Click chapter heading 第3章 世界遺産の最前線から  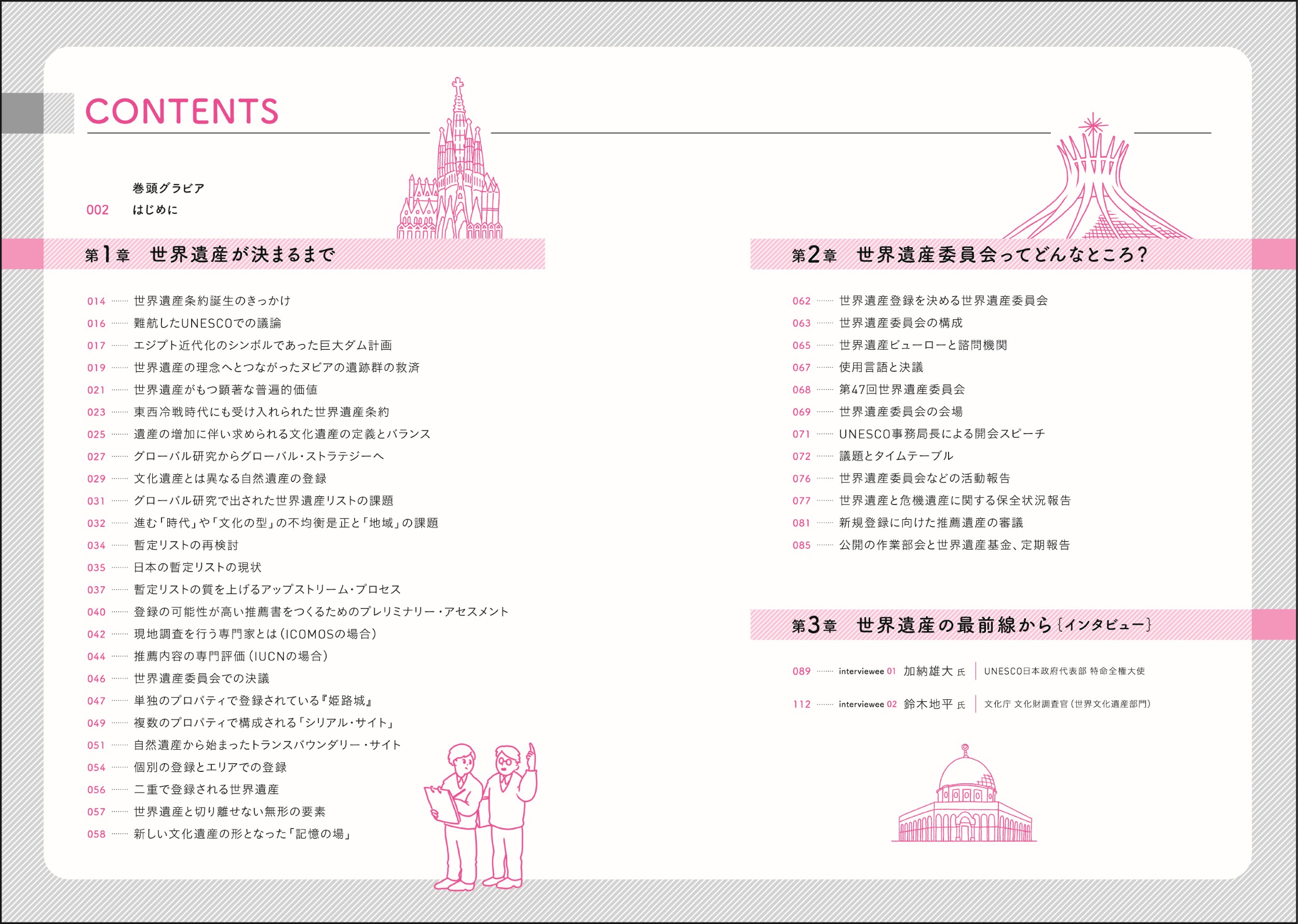972,624
